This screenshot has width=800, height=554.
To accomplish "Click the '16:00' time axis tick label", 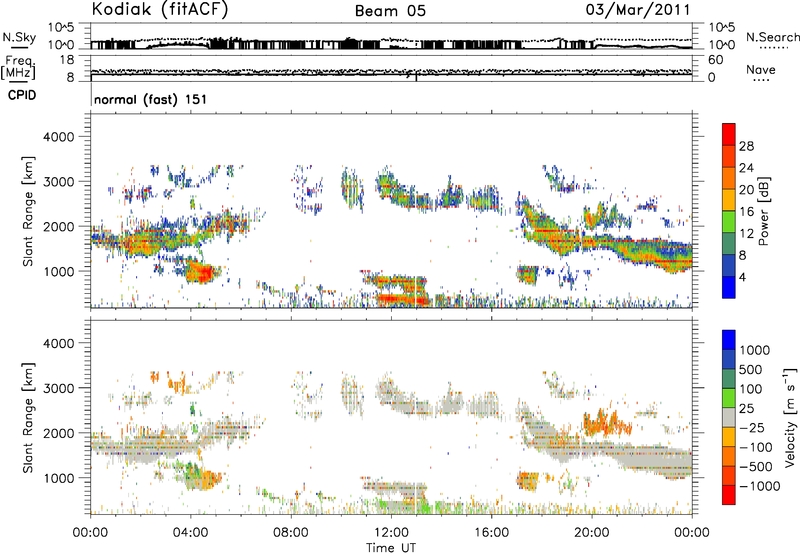I will click(x=491, y=533).
